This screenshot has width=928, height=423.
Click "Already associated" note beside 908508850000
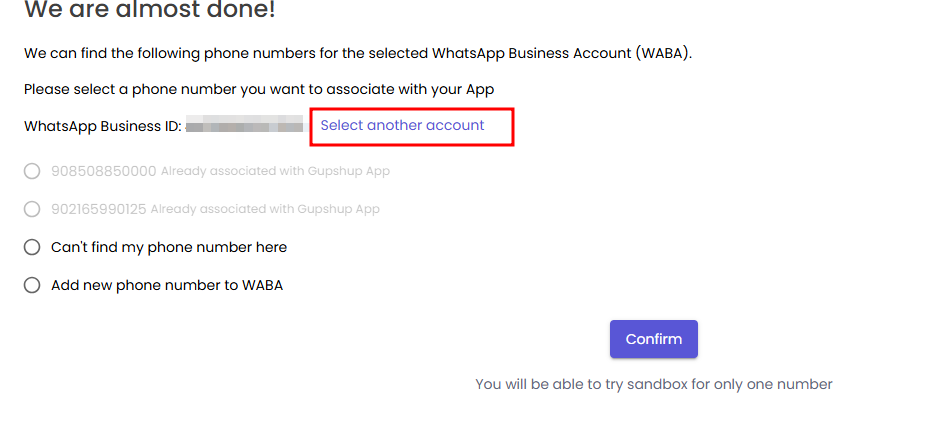click(275, 171)
